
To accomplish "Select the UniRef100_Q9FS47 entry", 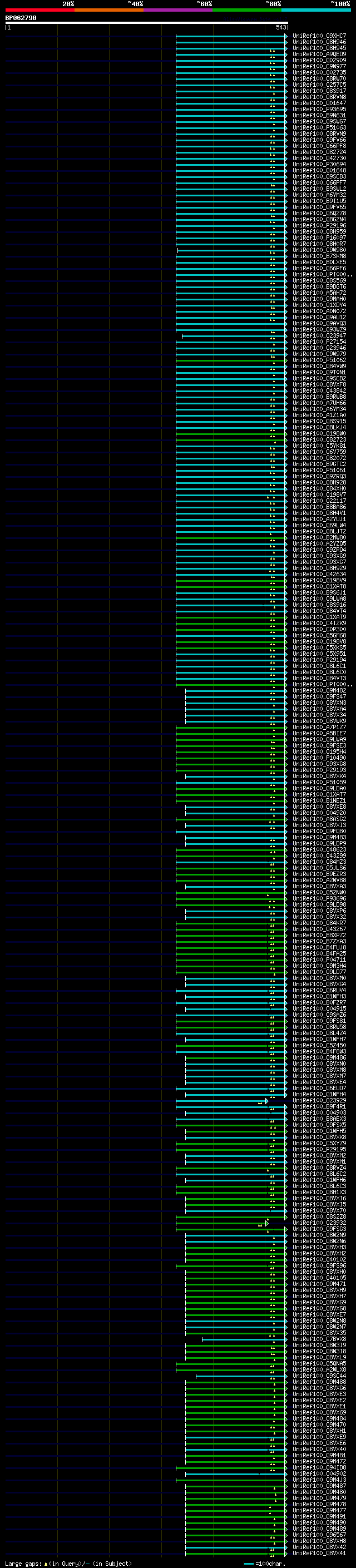I will tap(319, 697).
